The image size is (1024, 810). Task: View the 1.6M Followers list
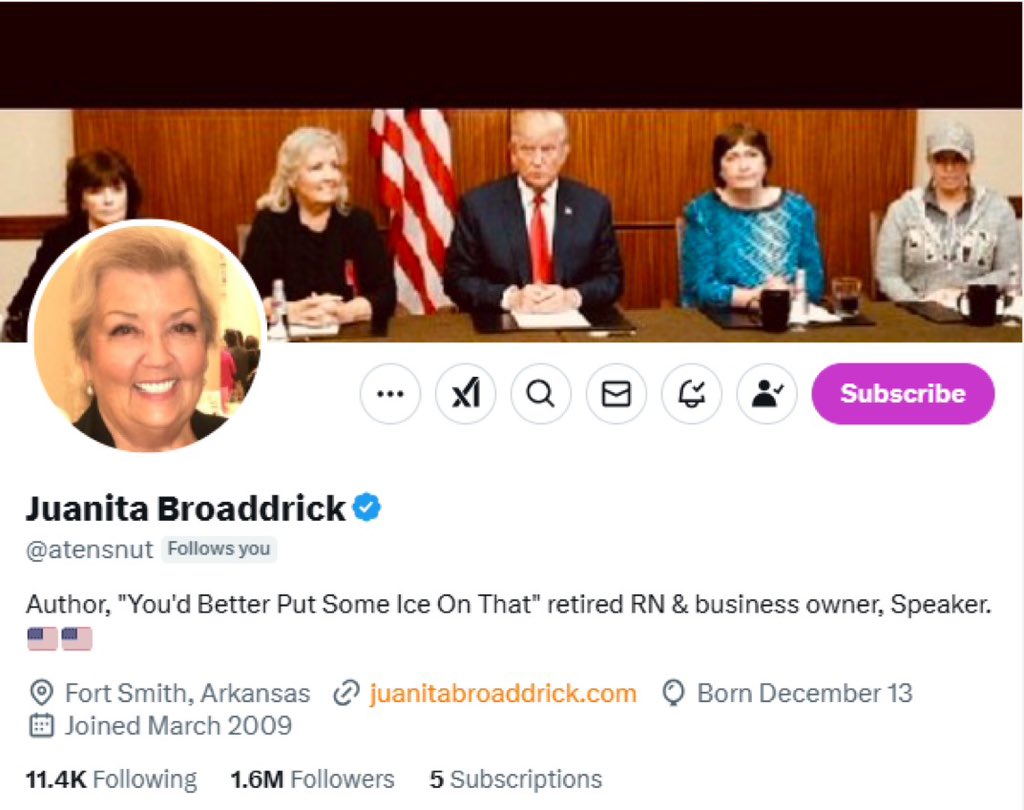pyautogui.click(x=312, y=779)
